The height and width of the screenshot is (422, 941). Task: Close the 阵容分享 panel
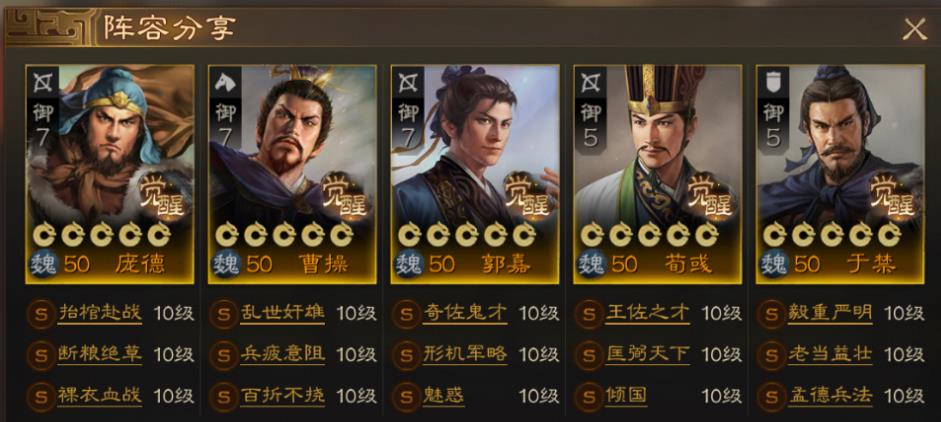pyautogui.click(x=915, y=29)
